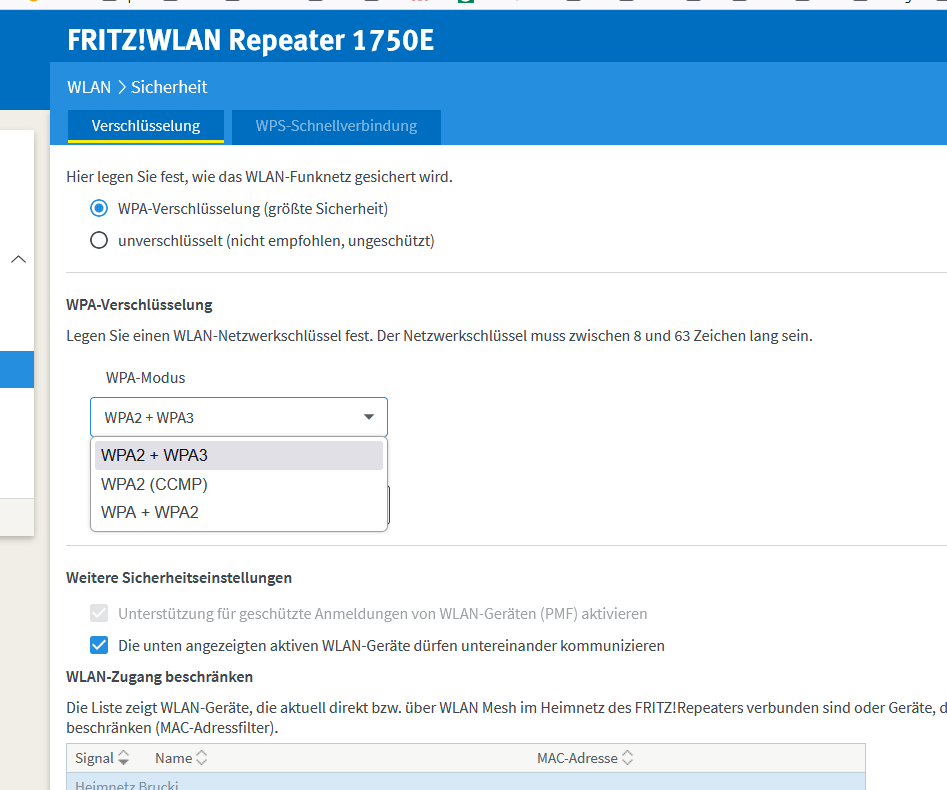Uncheck WLAN-Geräte untereinander kommunizieren checkbox

coord(99,645)
